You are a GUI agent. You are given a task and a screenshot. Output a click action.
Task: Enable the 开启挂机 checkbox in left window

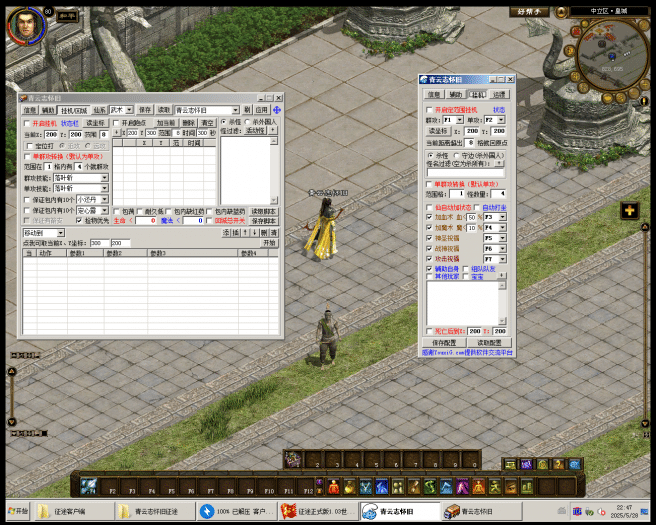[x=26, y=123]
